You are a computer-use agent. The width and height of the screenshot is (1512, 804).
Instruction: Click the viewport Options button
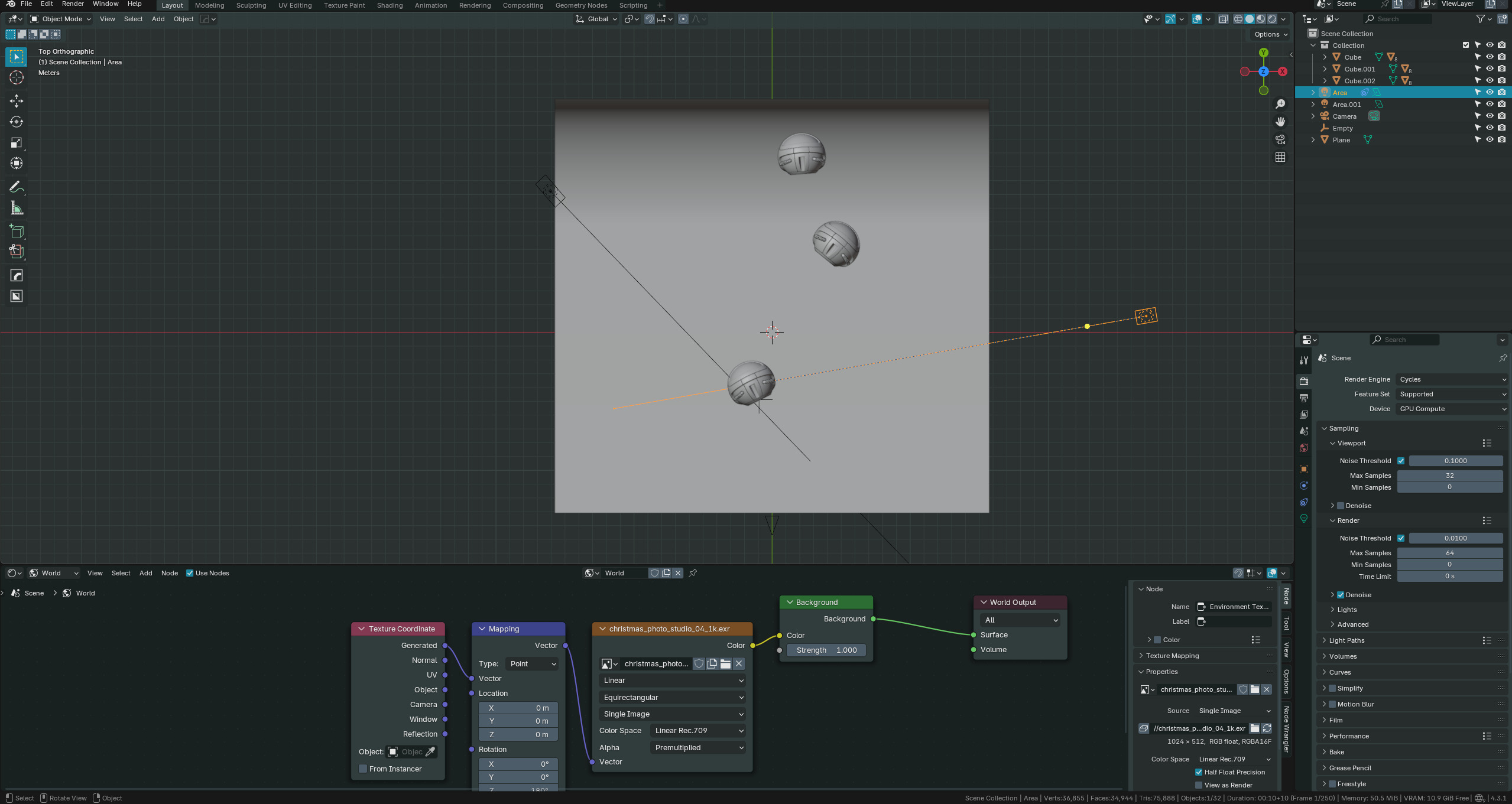(x=1271, y=34)
